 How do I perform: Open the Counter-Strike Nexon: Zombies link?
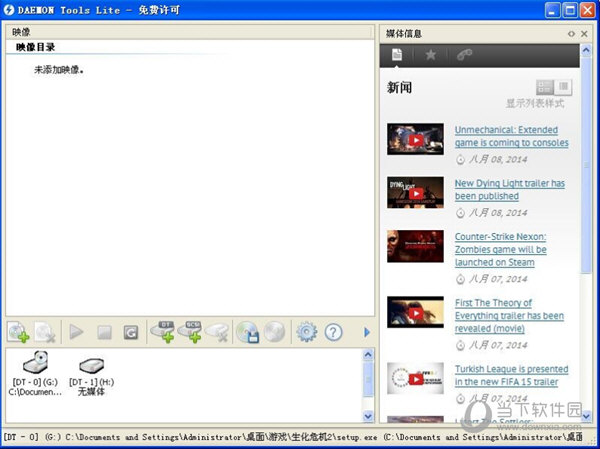point(501,250)
